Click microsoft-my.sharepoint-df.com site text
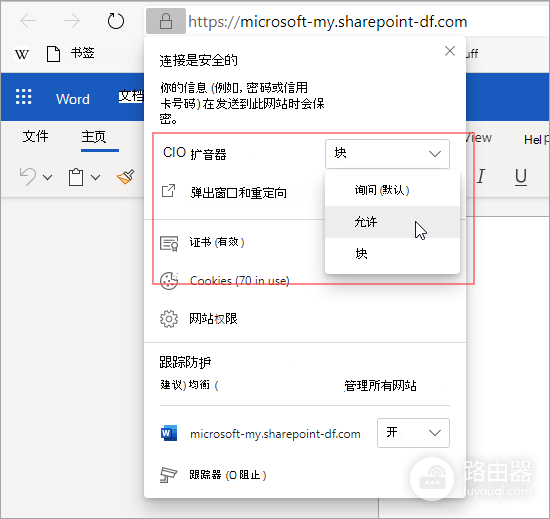 (275, 434)
